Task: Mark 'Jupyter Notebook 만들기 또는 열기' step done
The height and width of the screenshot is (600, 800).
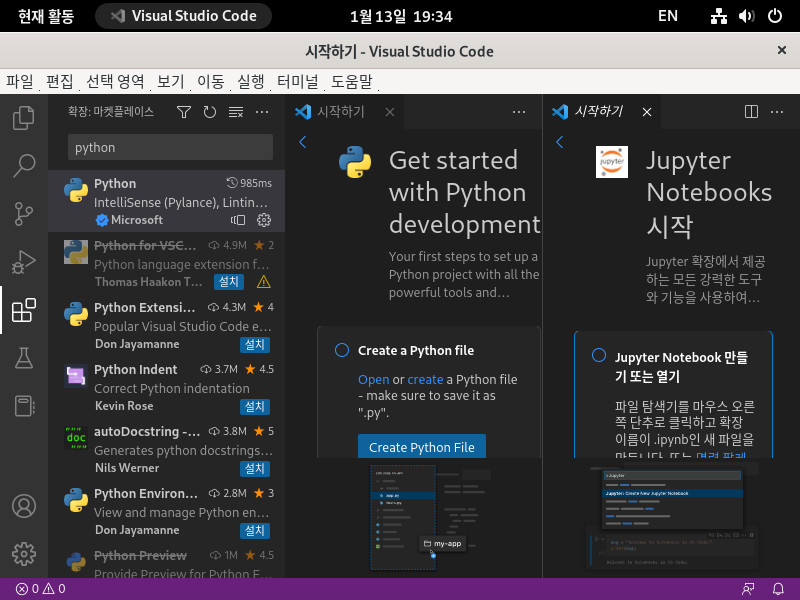Action: coord(599,355)
